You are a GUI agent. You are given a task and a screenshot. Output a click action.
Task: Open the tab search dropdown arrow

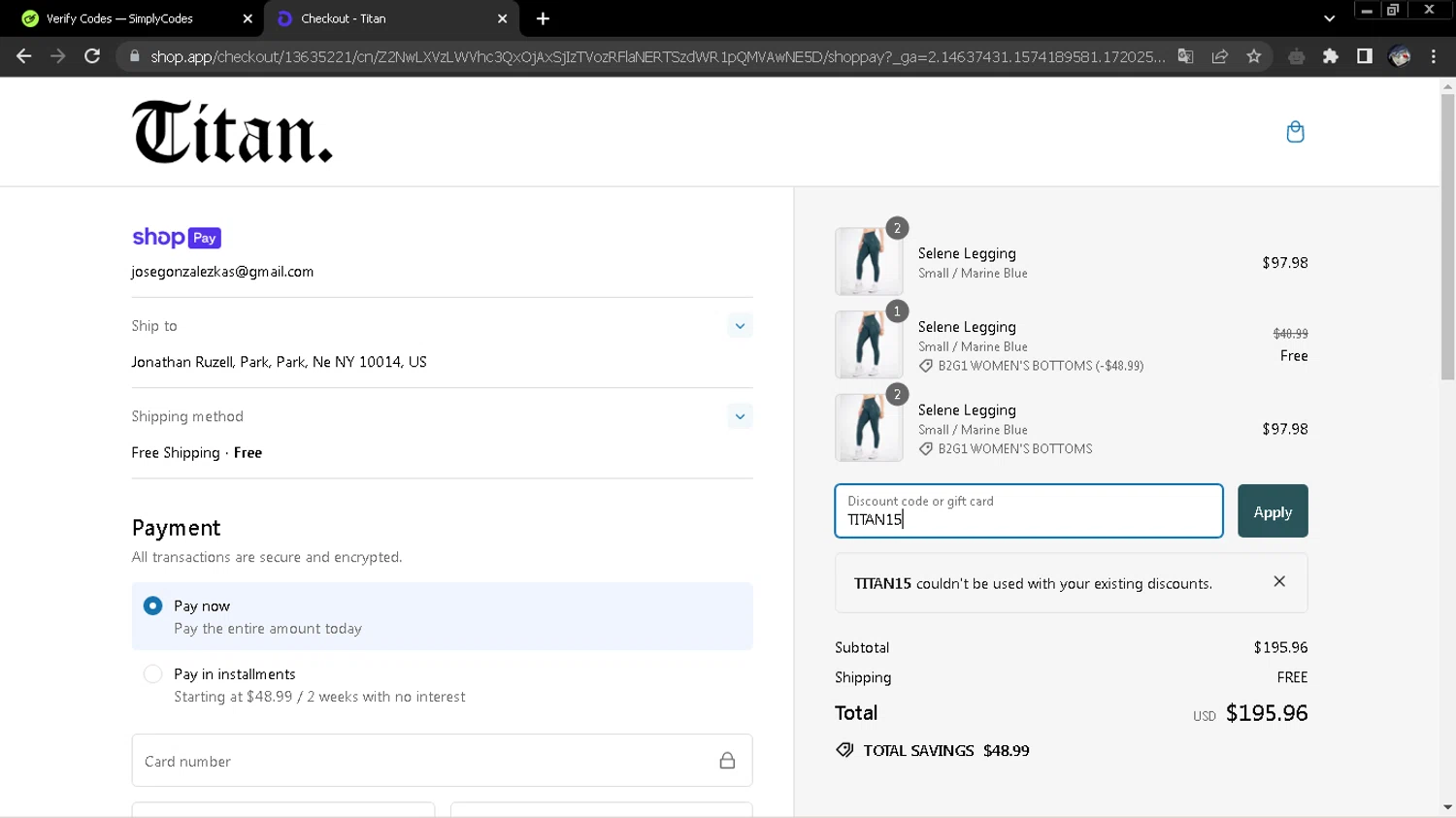click(x=1329, y=18)
